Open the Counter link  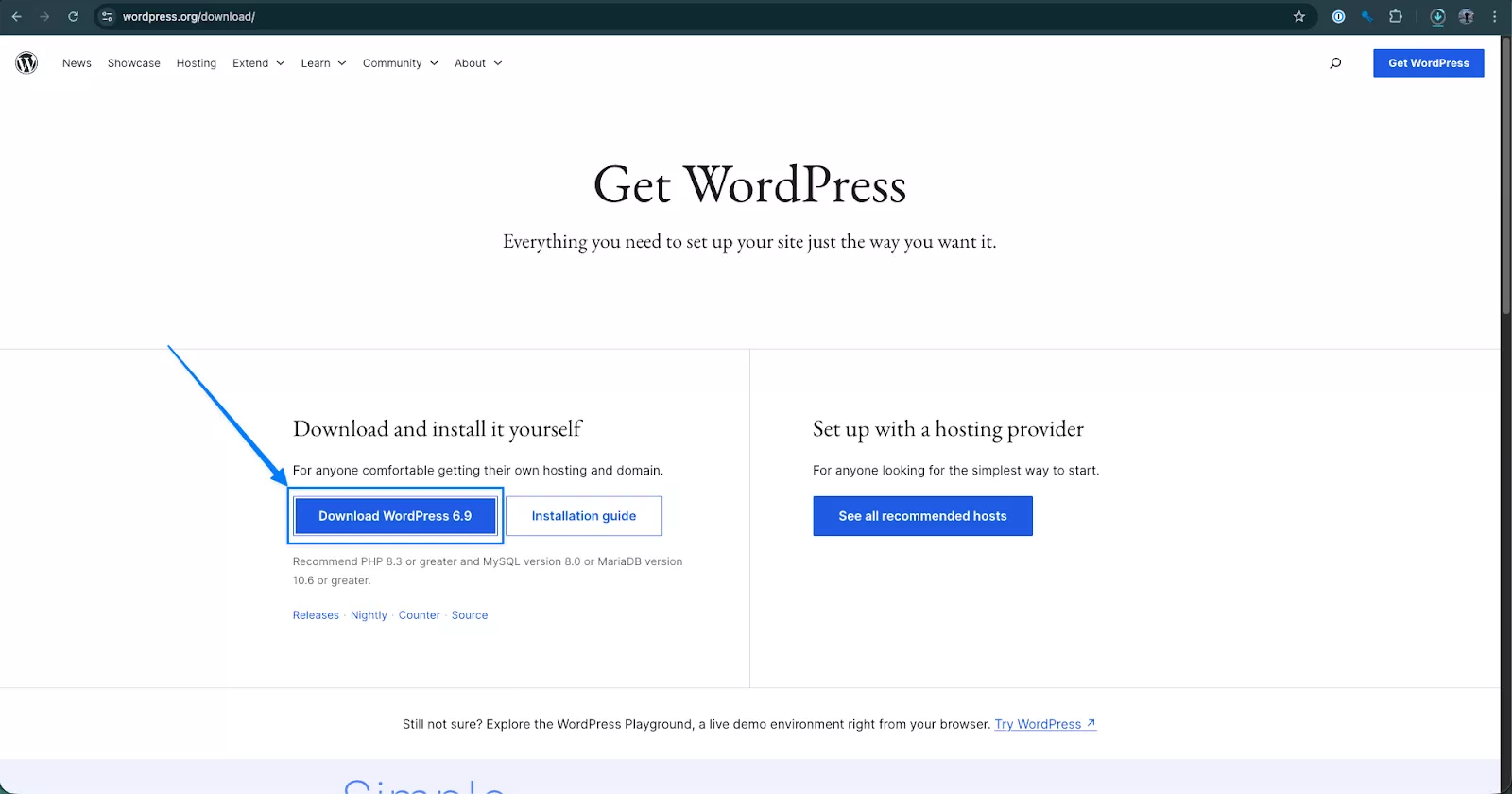[420, 615]
